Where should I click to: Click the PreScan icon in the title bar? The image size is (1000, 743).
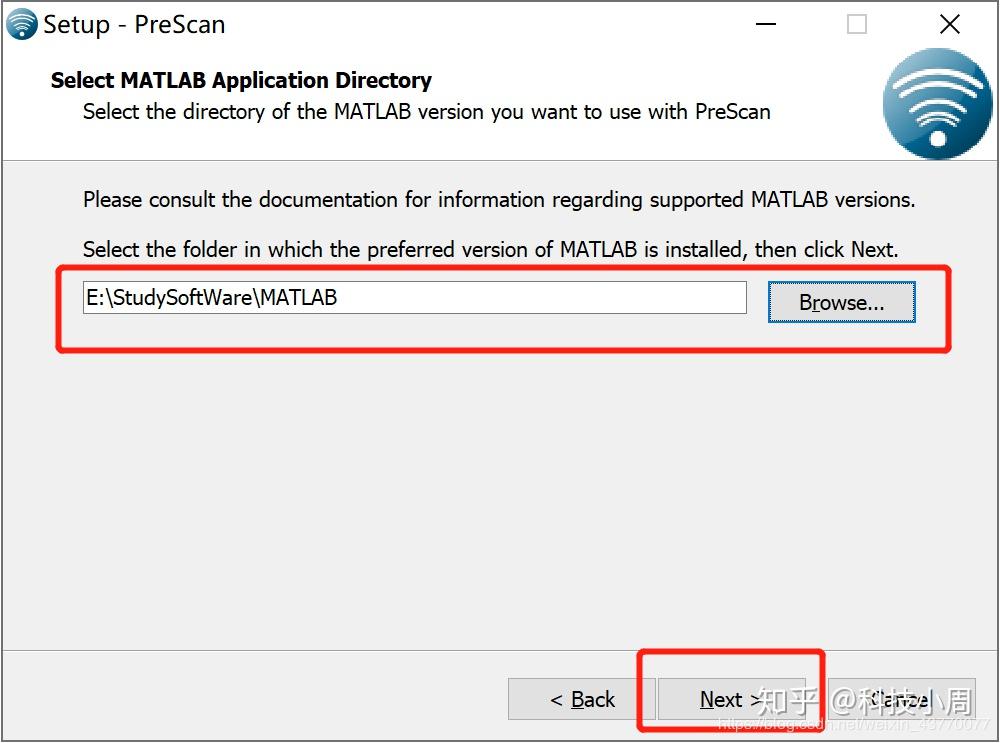22,24
